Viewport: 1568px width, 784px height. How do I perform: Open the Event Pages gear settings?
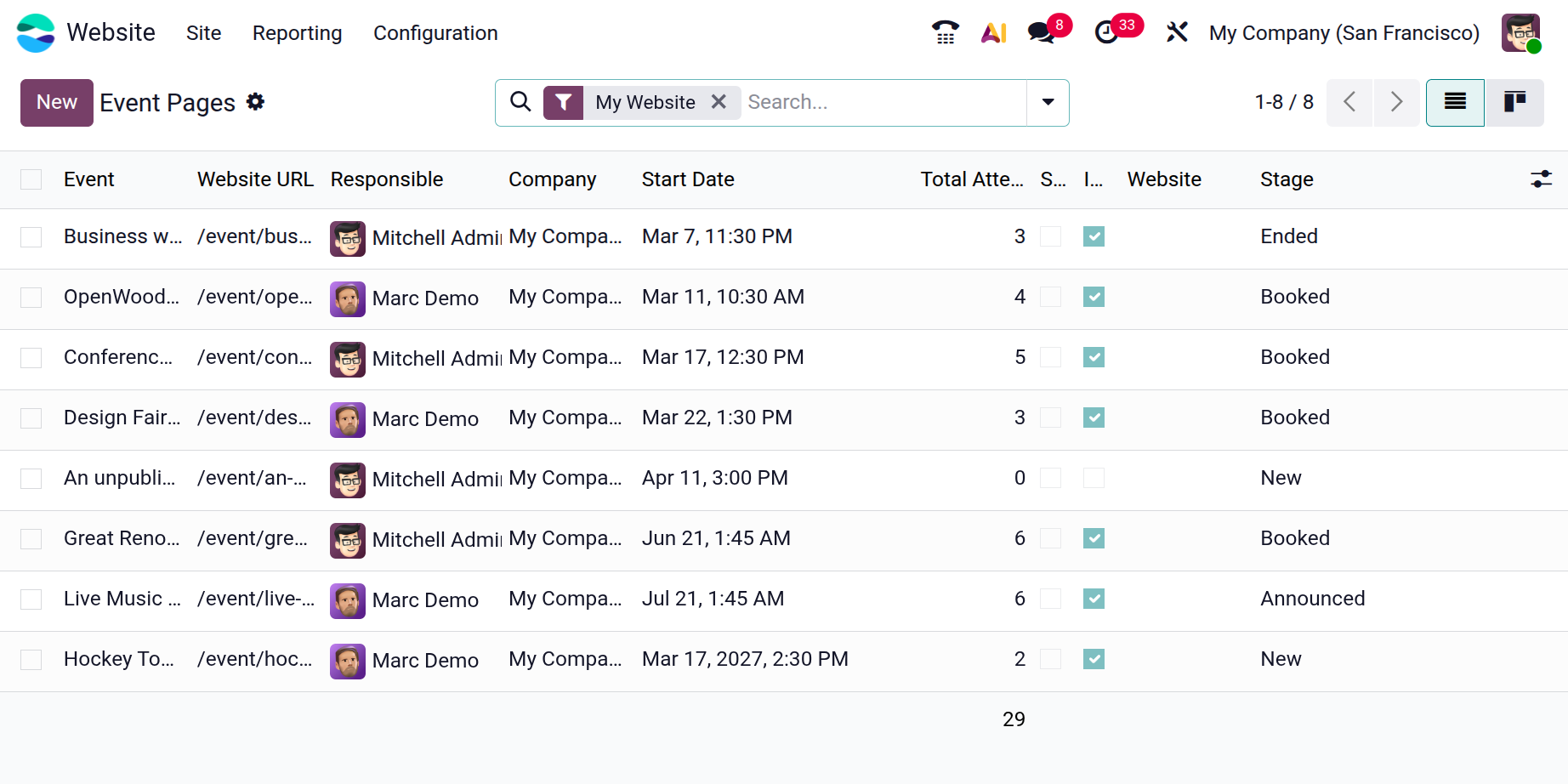(255, 102)
